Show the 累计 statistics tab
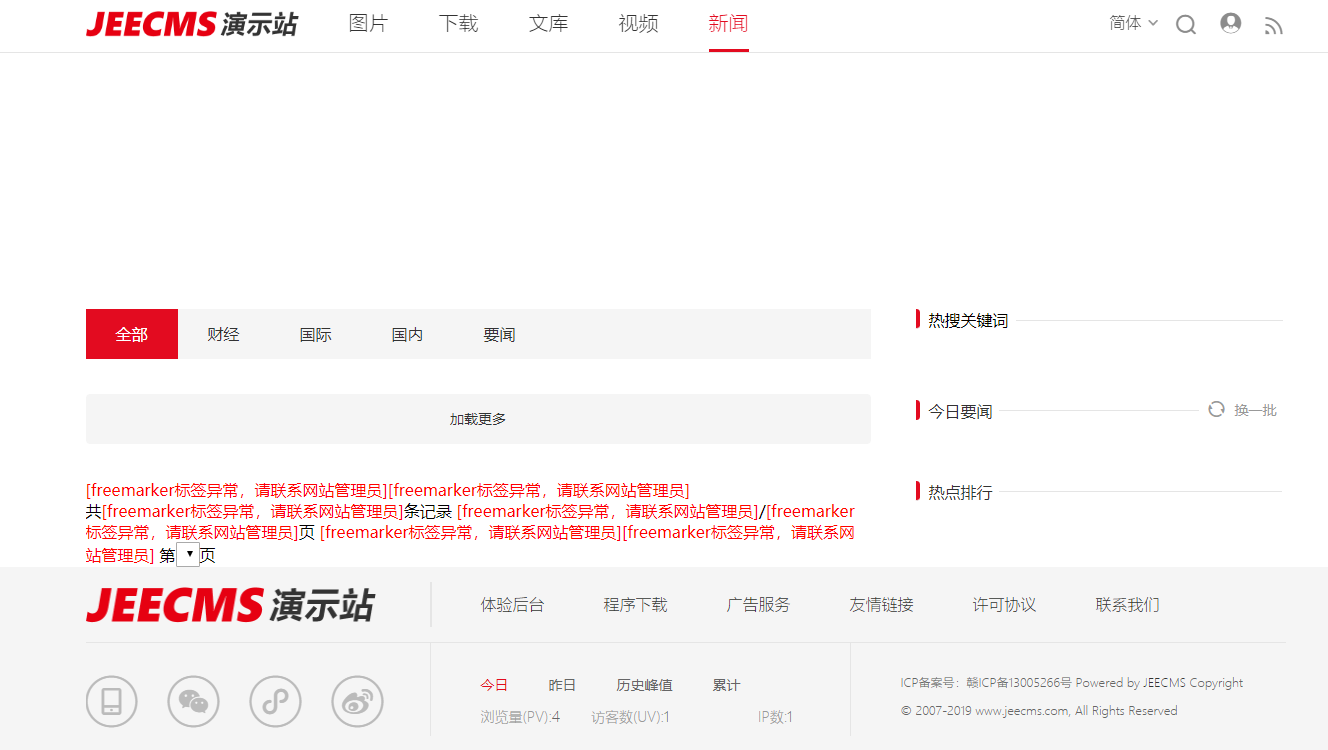Screen dimensions: 1328x750 pos(726,685)
